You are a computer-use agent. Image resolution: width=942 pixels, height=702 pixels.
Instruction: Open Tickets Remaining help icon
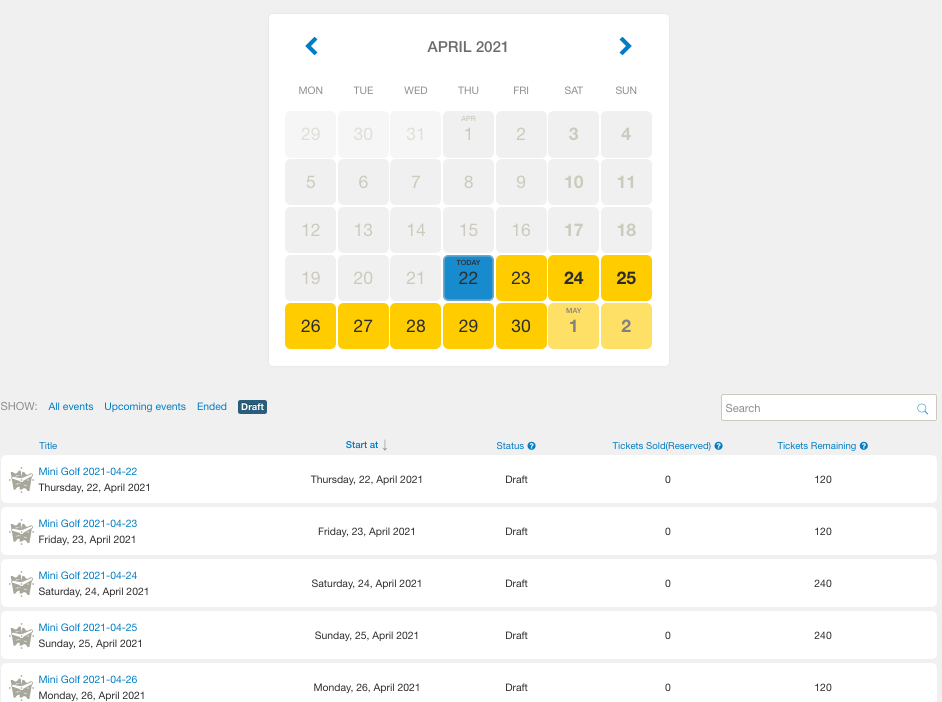(864, 446)
